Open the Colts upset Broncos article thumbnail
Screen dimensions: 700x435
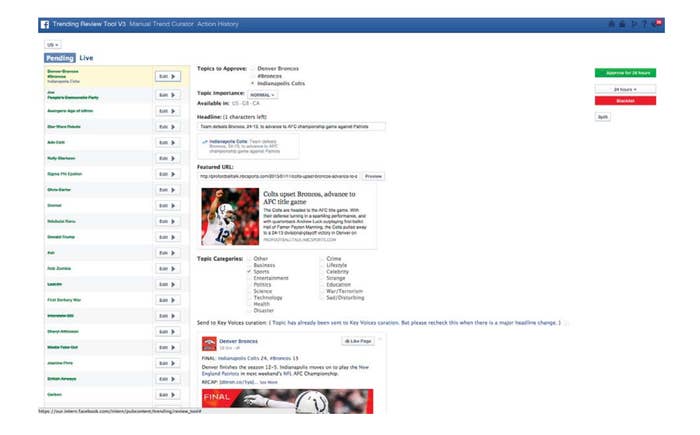[x=230, y=217]
